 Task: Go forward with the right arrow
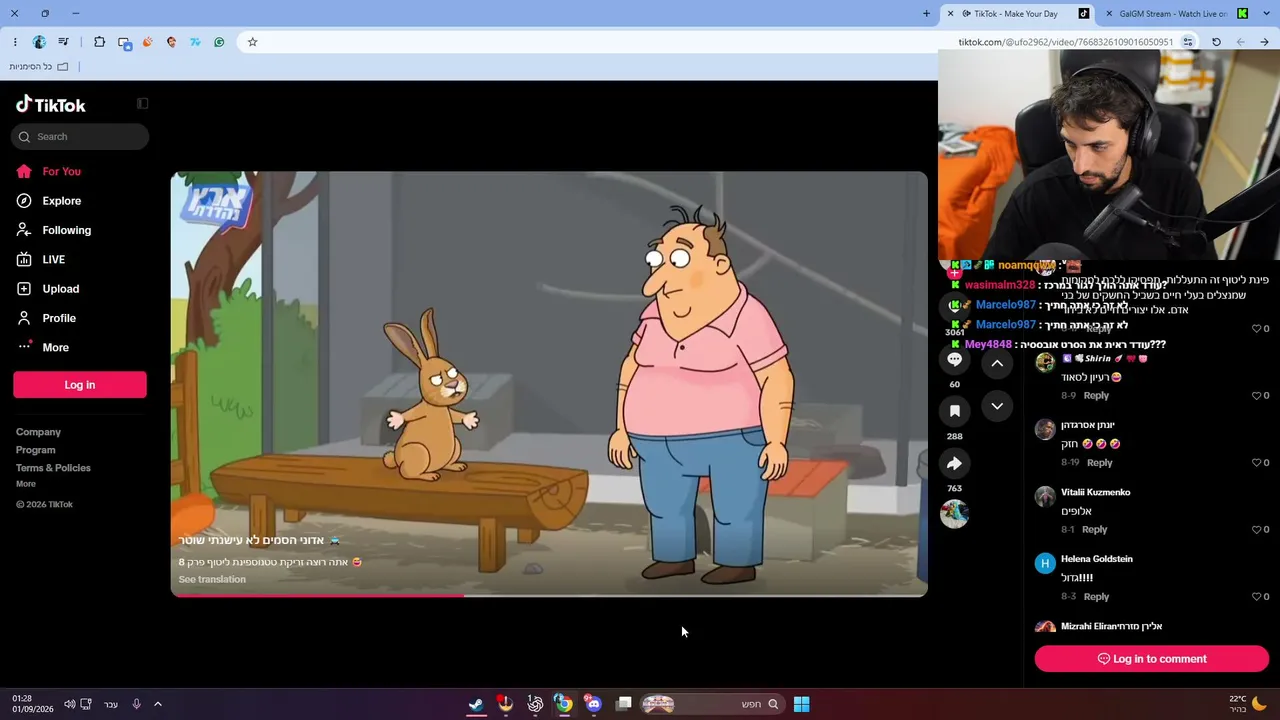(x=1264, y=42)
